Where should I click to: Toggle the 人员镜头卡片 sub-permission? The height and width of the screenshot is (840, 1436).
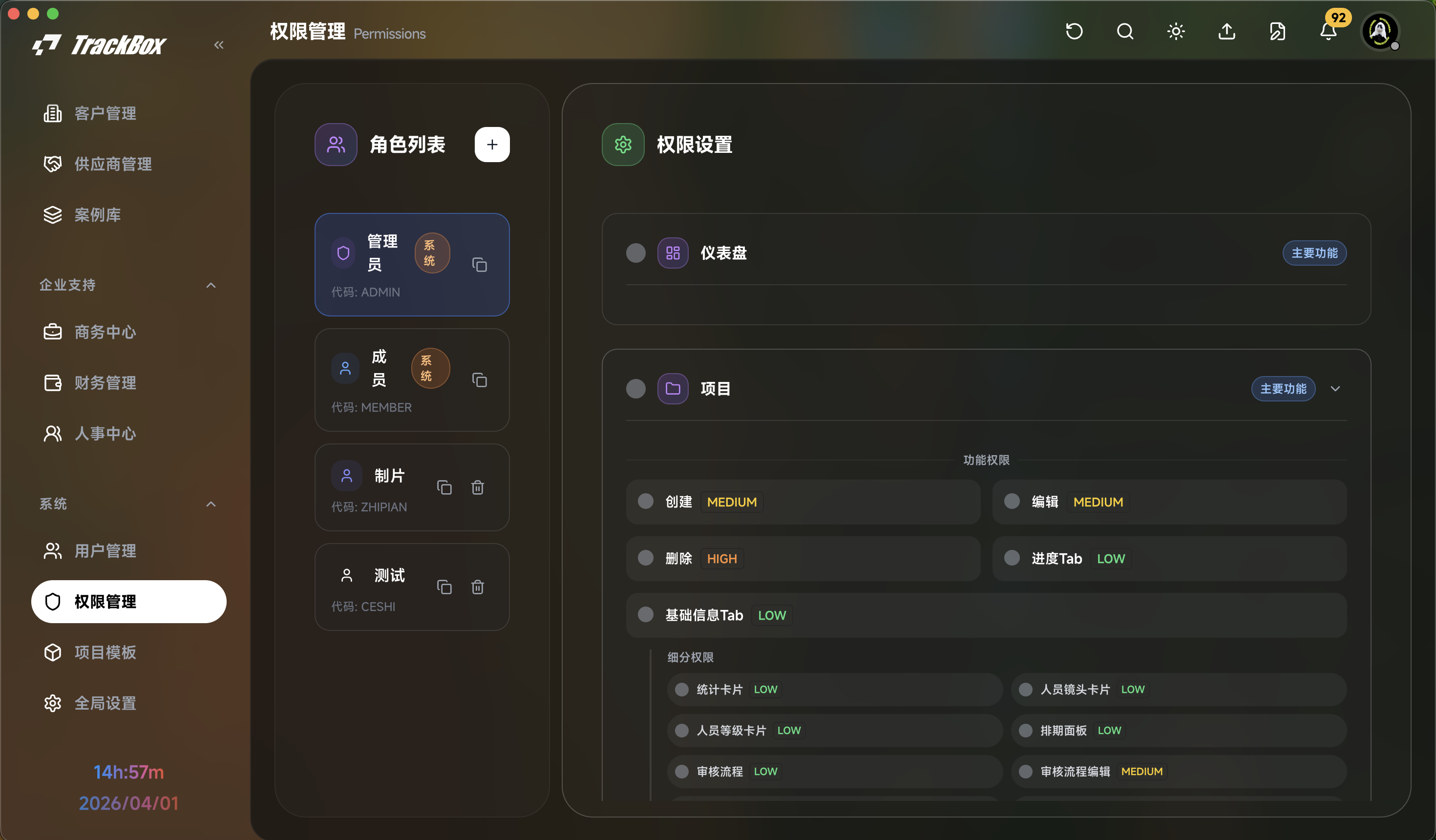pyautogui.click(x=1025, y=690)
